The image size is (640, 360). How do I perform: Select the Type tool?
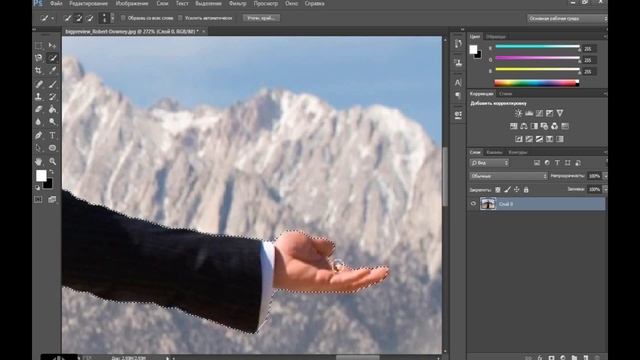[52, 135]
